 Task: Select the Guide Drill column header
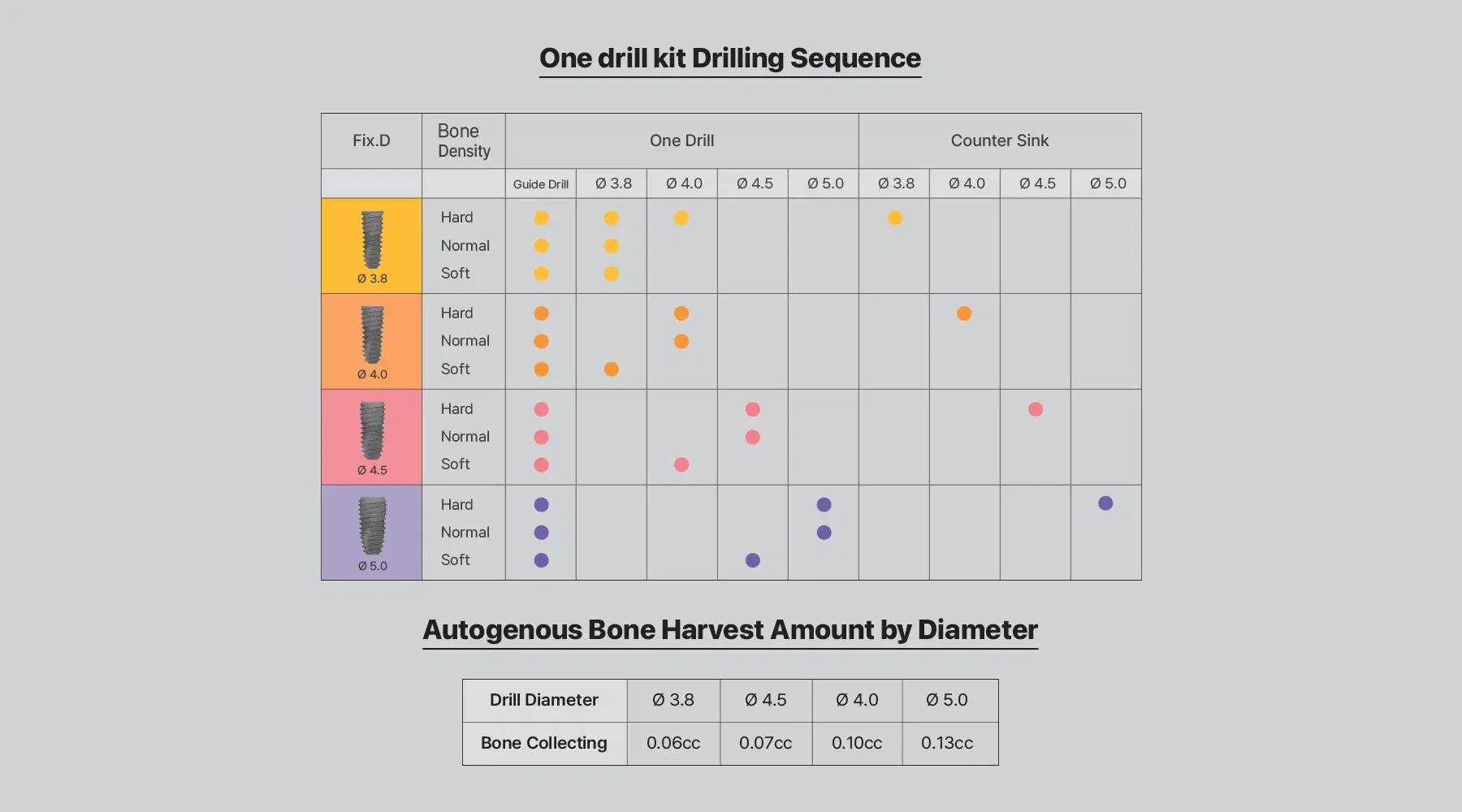point(540,184)
